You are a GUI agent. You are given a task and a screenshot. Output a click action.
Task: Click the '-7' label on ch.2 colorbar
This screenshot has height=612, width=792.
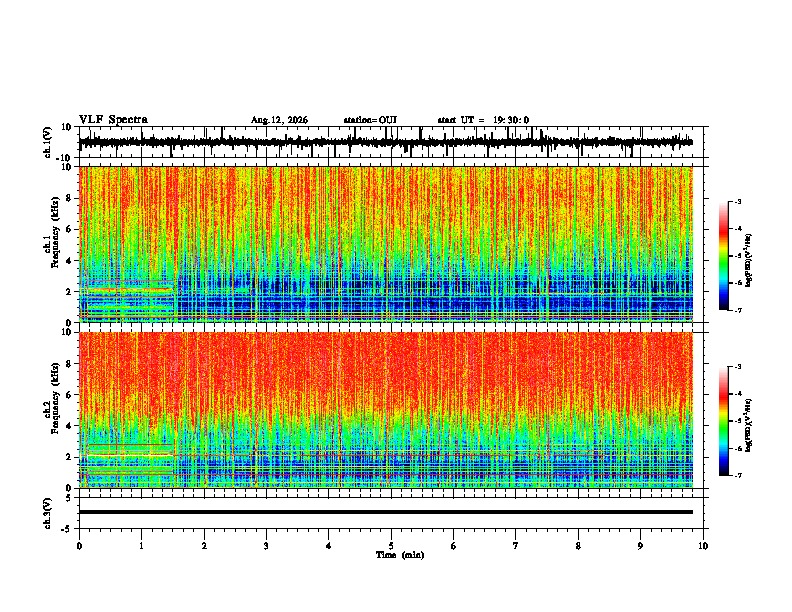coord(738,475)
